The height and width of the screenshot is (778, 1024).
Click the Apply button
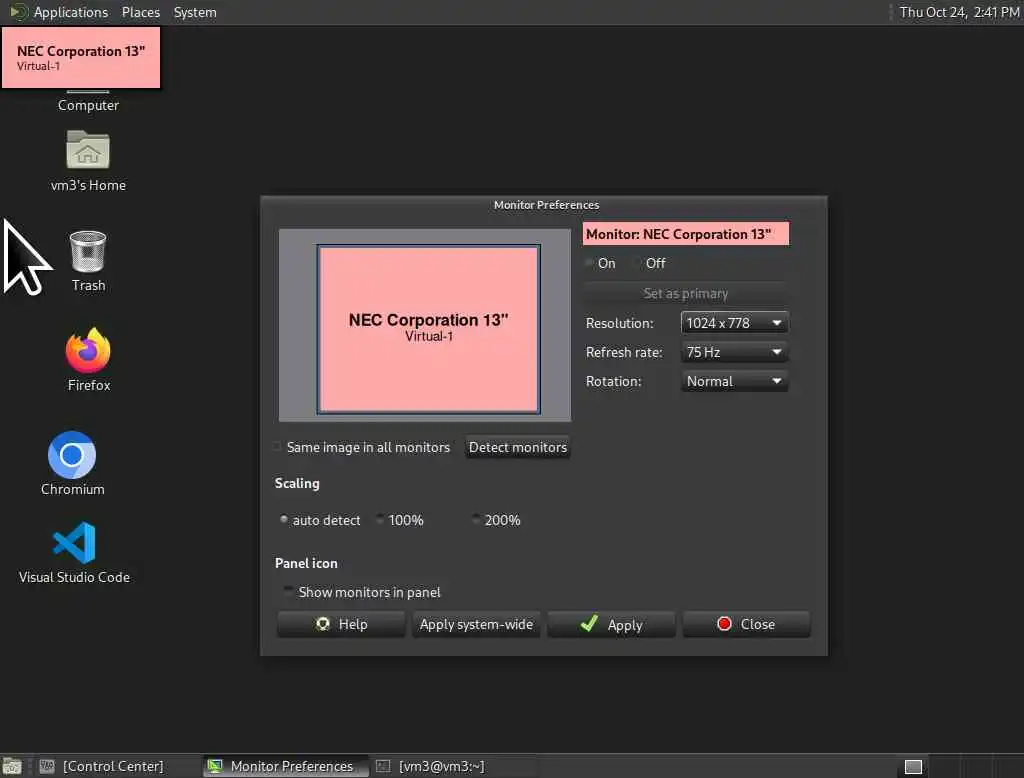pos(611,624)
